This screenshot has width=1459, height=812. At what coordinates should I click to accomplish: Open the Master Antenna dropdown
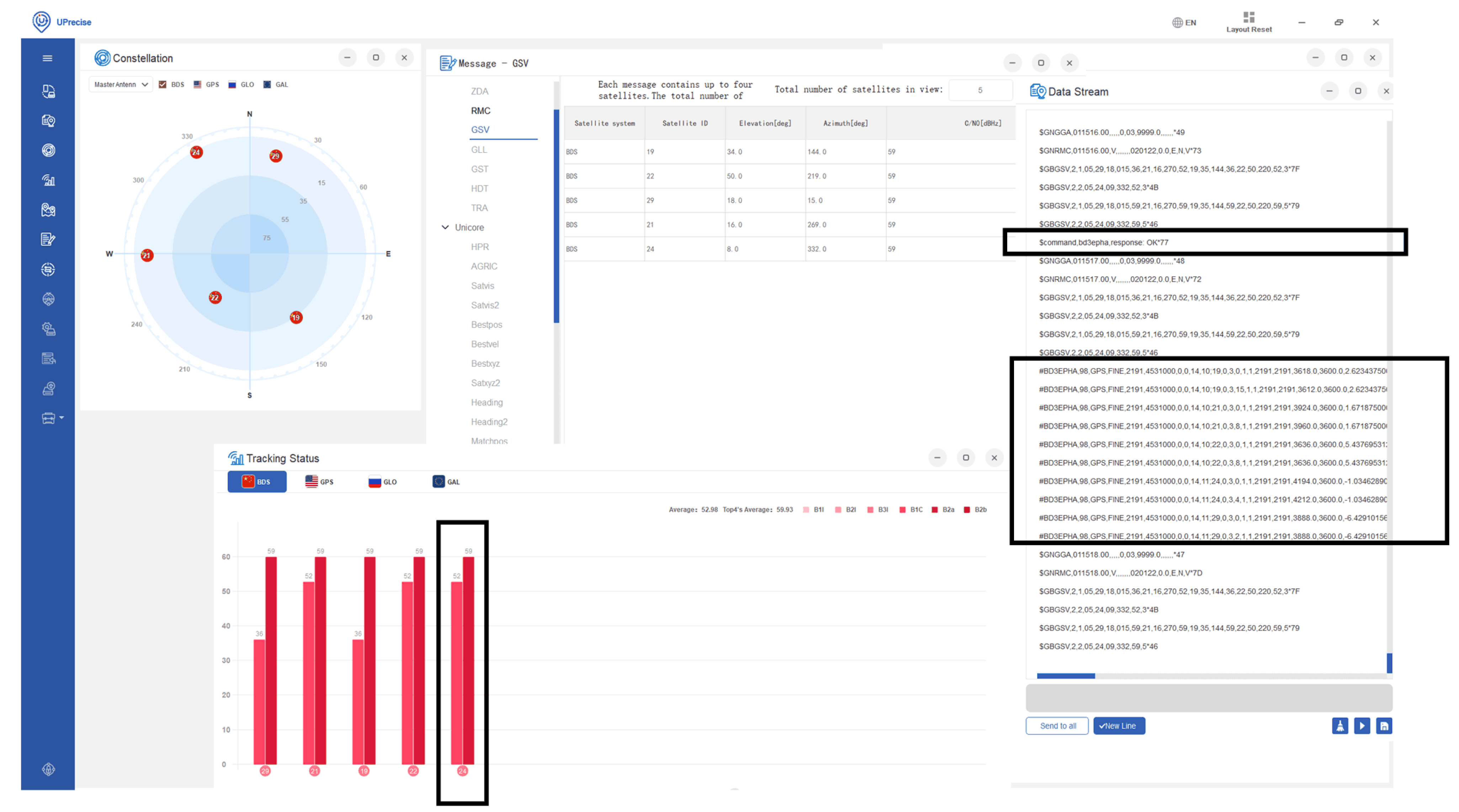[x=120, y=85]
